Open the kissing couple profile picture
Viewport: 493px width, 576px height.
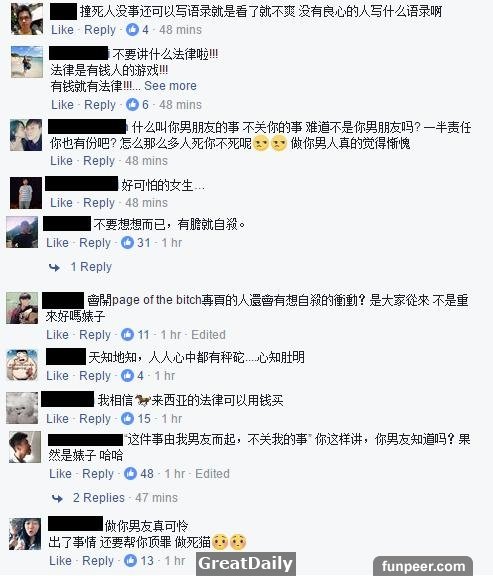pyautogui.click(x=26, y=135)
